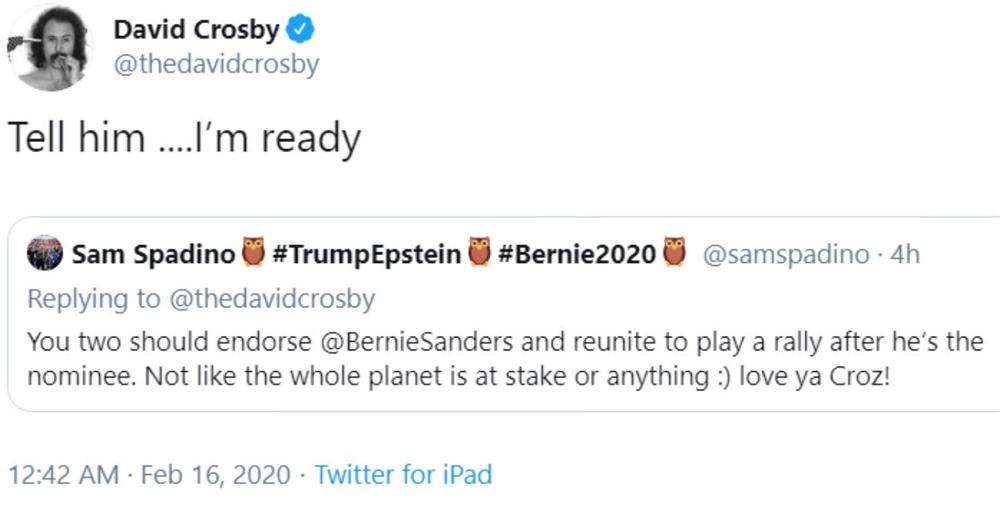Click the owl emoji following #Bernie2020

coord(675,254)
